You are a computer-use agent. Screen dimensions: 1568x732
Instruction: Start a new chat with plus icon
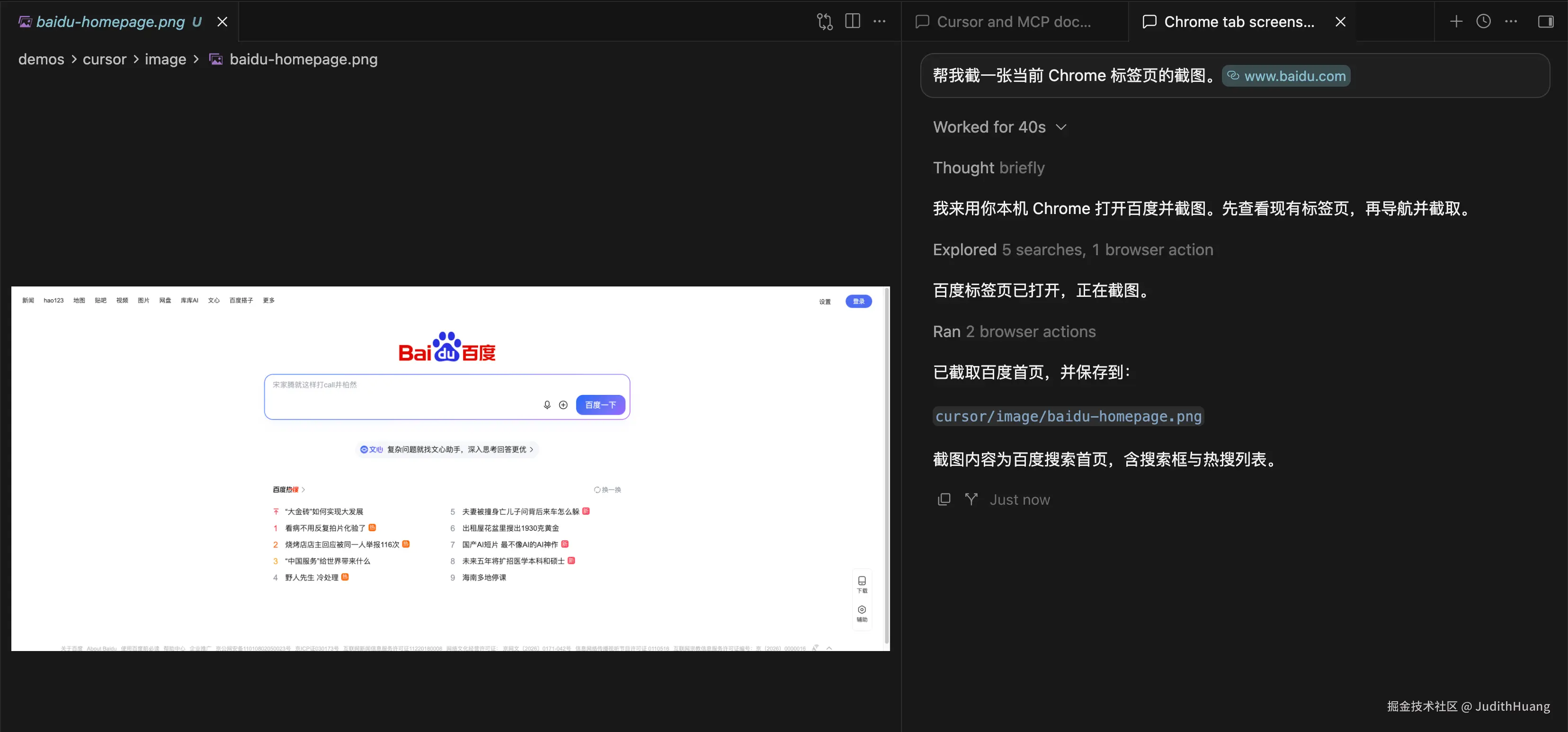point(1455,21)
